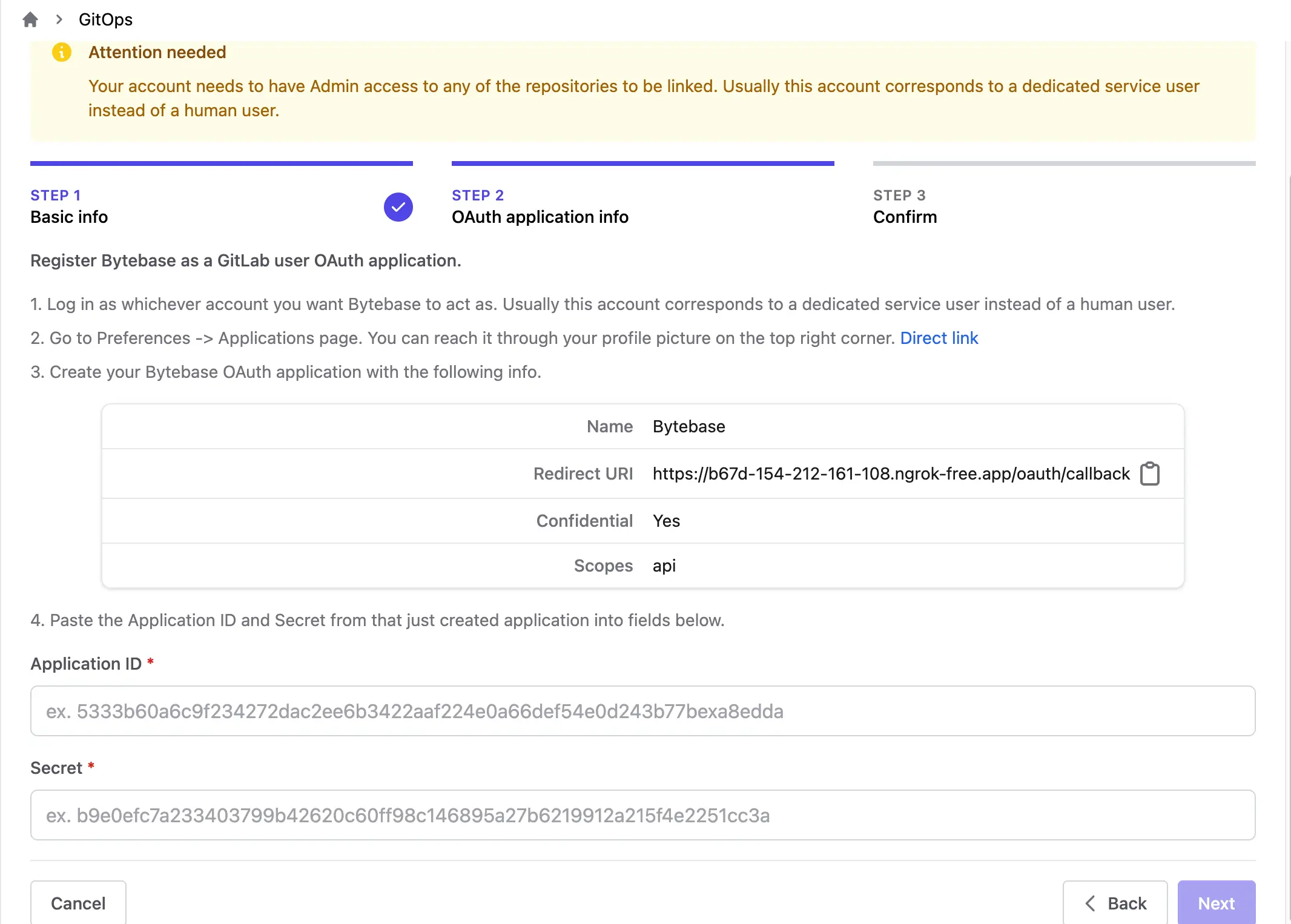This screenshot has height=924, width=1291.
Task: Click the Name value Bytebase
Action: (688, 426)
